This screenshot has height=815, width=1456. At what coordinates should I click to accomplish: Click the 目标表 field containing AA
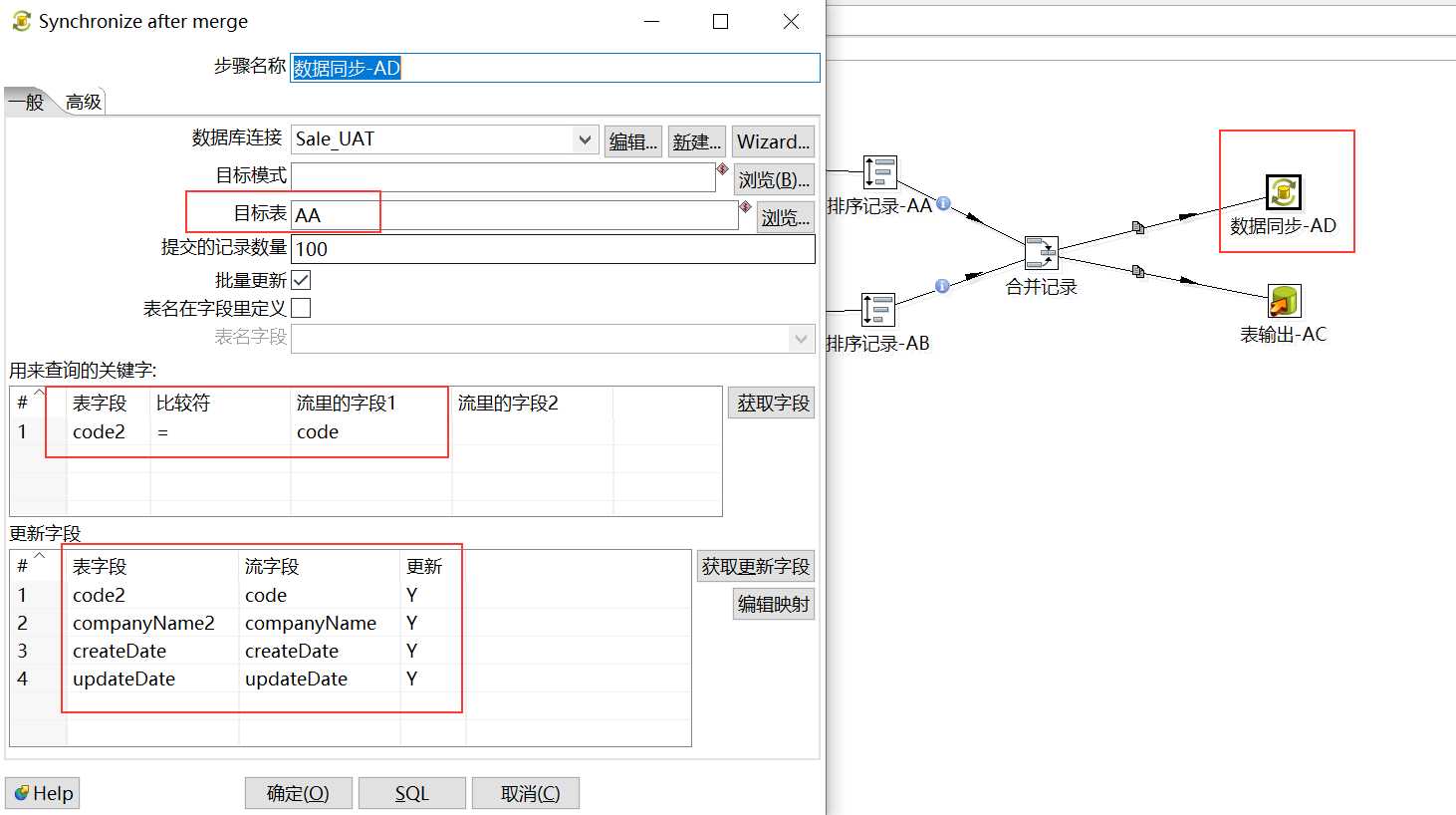point(514,215)
